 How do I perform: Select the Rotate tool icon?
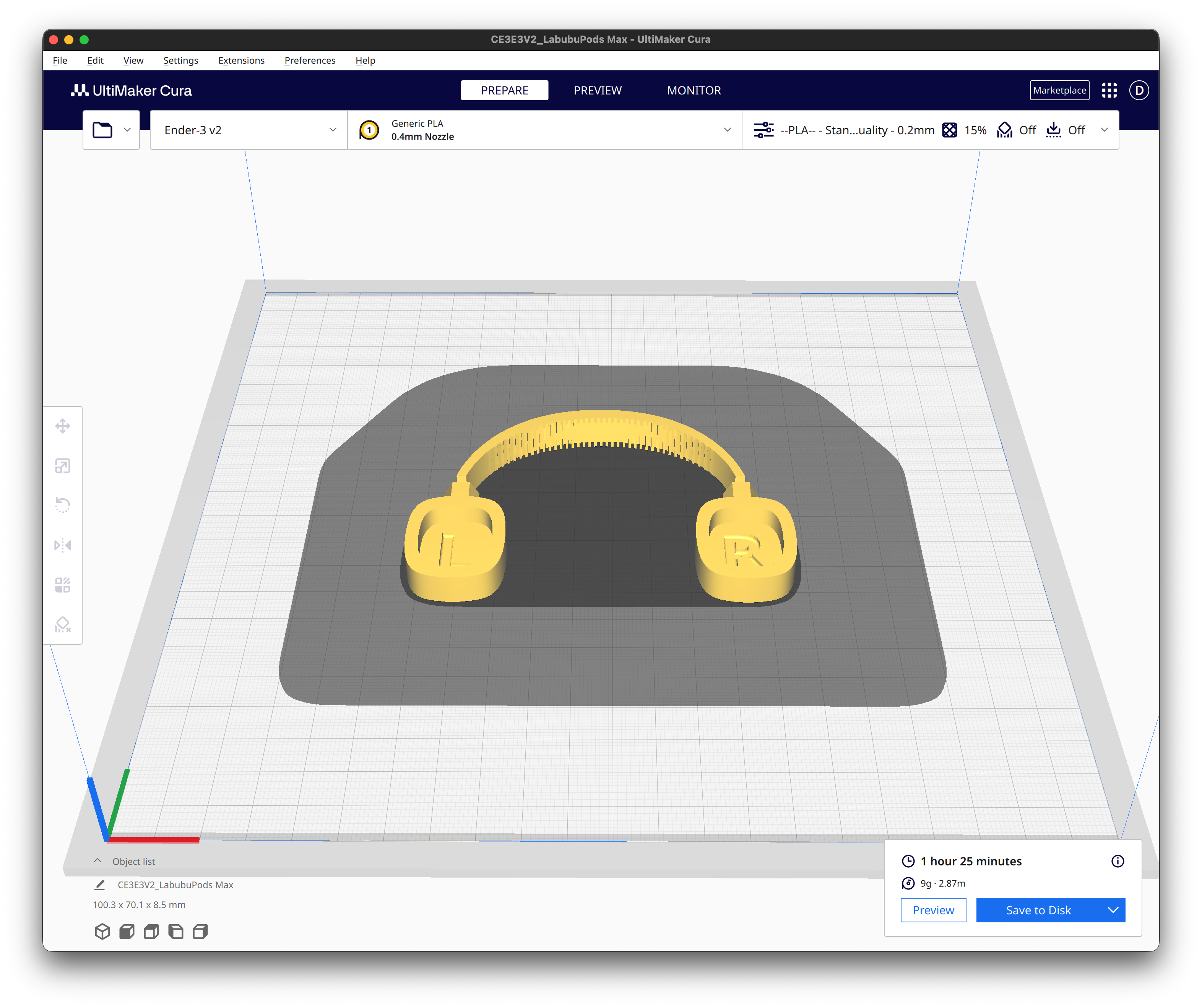62,505
